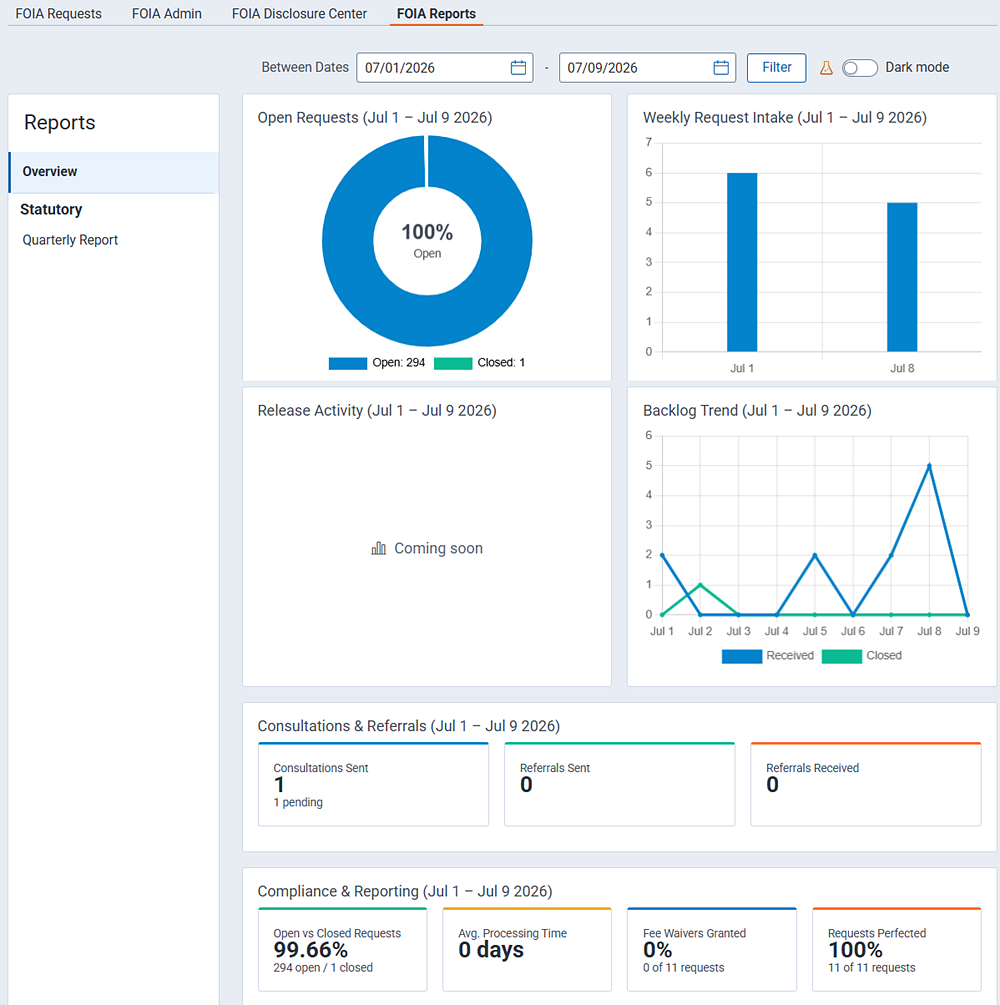Toggle the Dark mode switch

pos(859,68)
